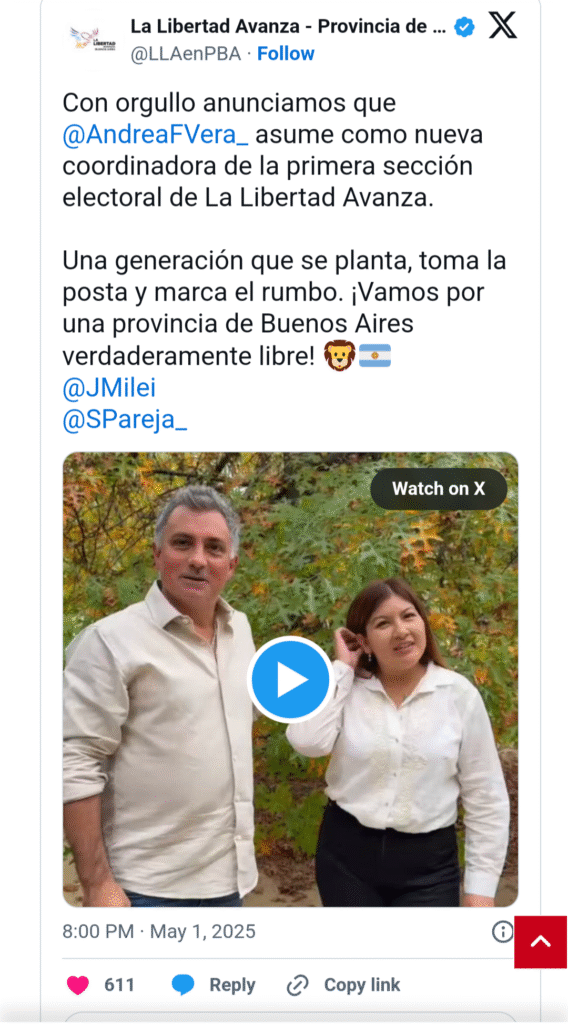
Task: Click the Watch on X button
Action: [x=439, y=488]
